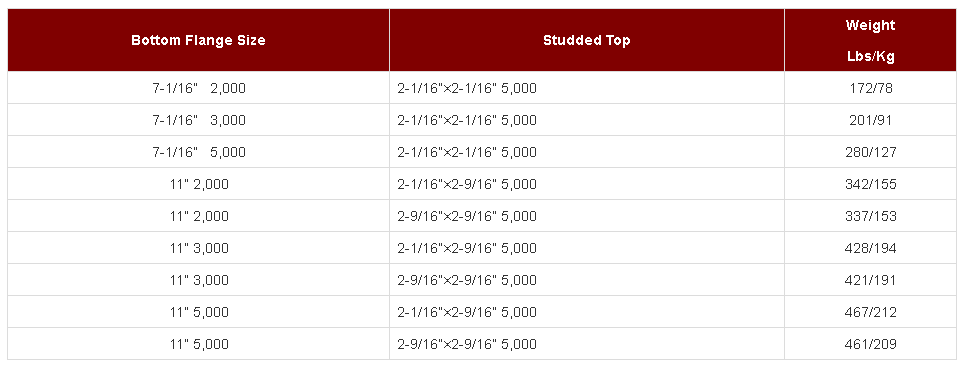Click the 11" 5,000 cell beside 461/209
The width and height of the screenshot is (967, 366).
pyautogui.click(x=199, y=344)
